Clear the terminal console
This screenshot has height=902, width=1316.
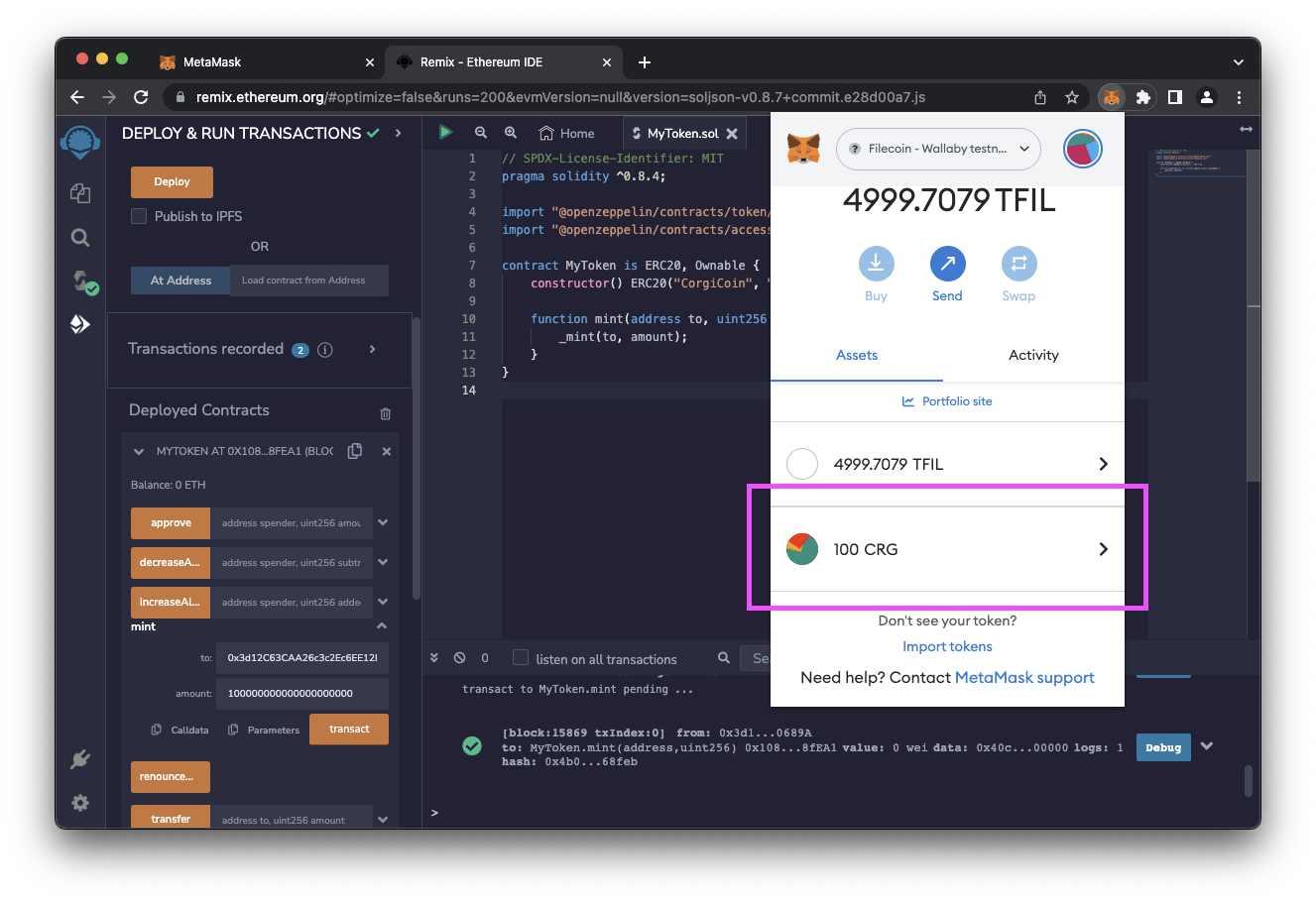pos(459,657)
